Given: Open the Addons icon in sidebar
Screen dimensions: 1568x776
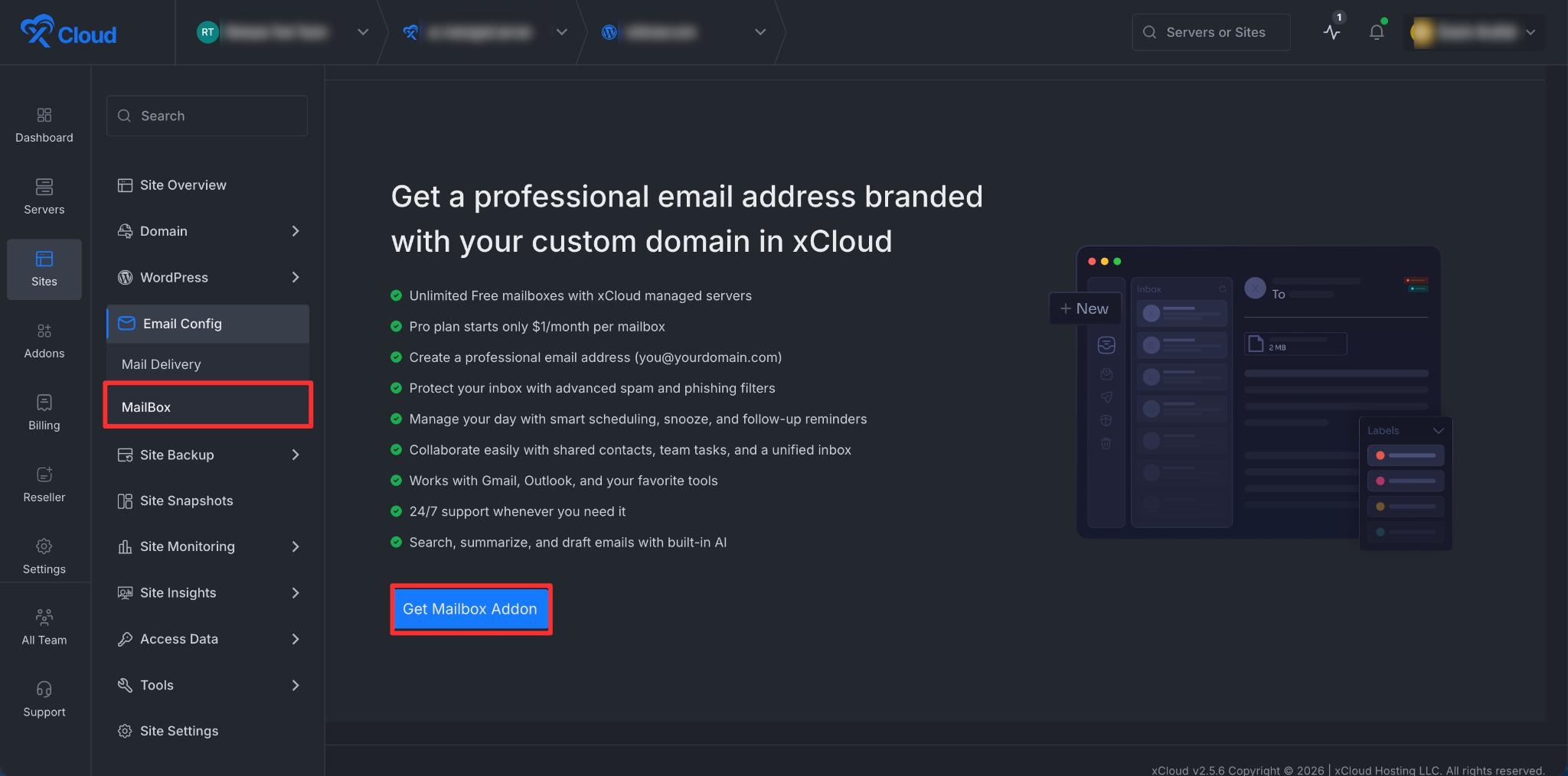Looking at the screenshot, I should click(44, 331).
